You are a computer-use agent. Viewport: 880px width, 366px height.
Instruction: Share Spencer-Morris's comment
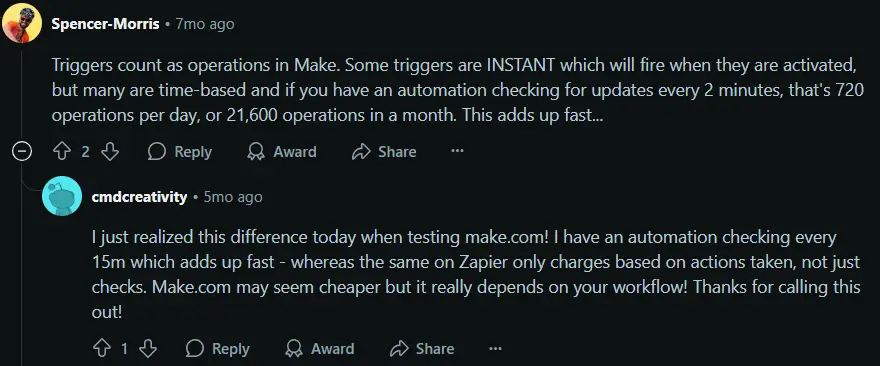pos(384,152)
